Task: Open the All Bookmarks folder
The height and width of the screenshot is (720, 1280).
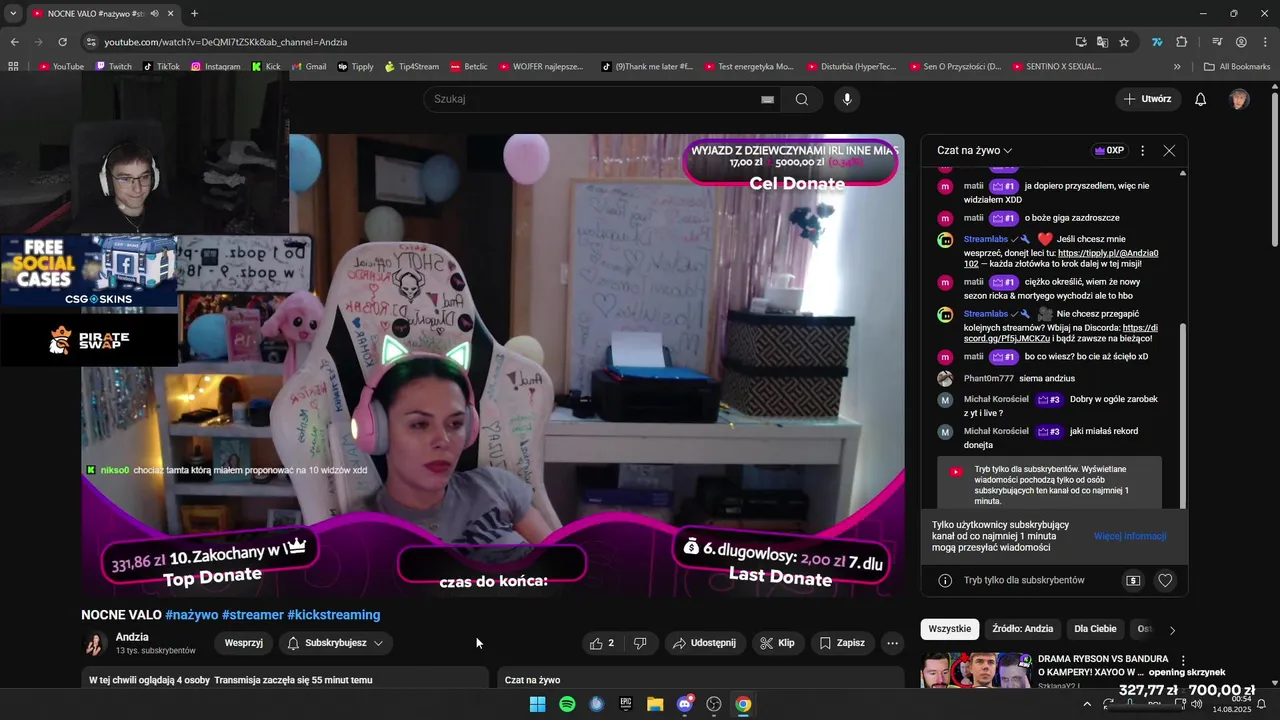Action: click(1237, 67)
